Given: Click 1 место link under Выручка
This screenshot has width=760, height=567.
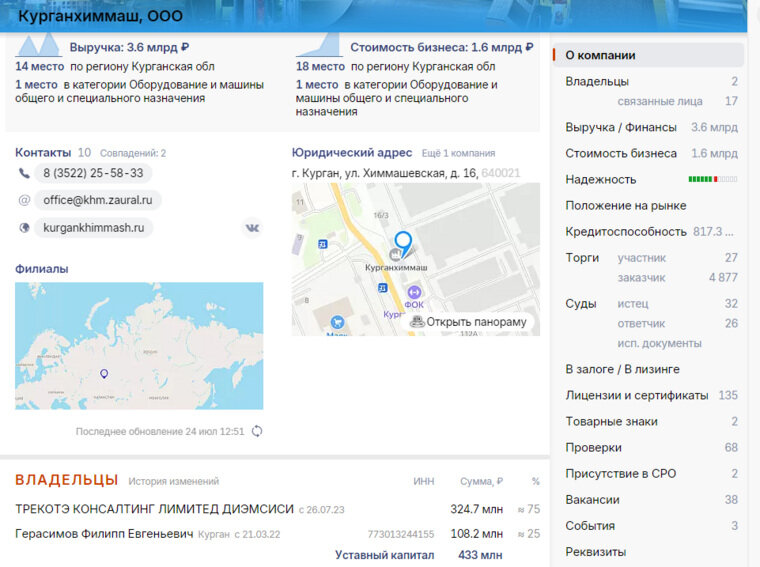Looking at the screenshot, I should [36, 84].
